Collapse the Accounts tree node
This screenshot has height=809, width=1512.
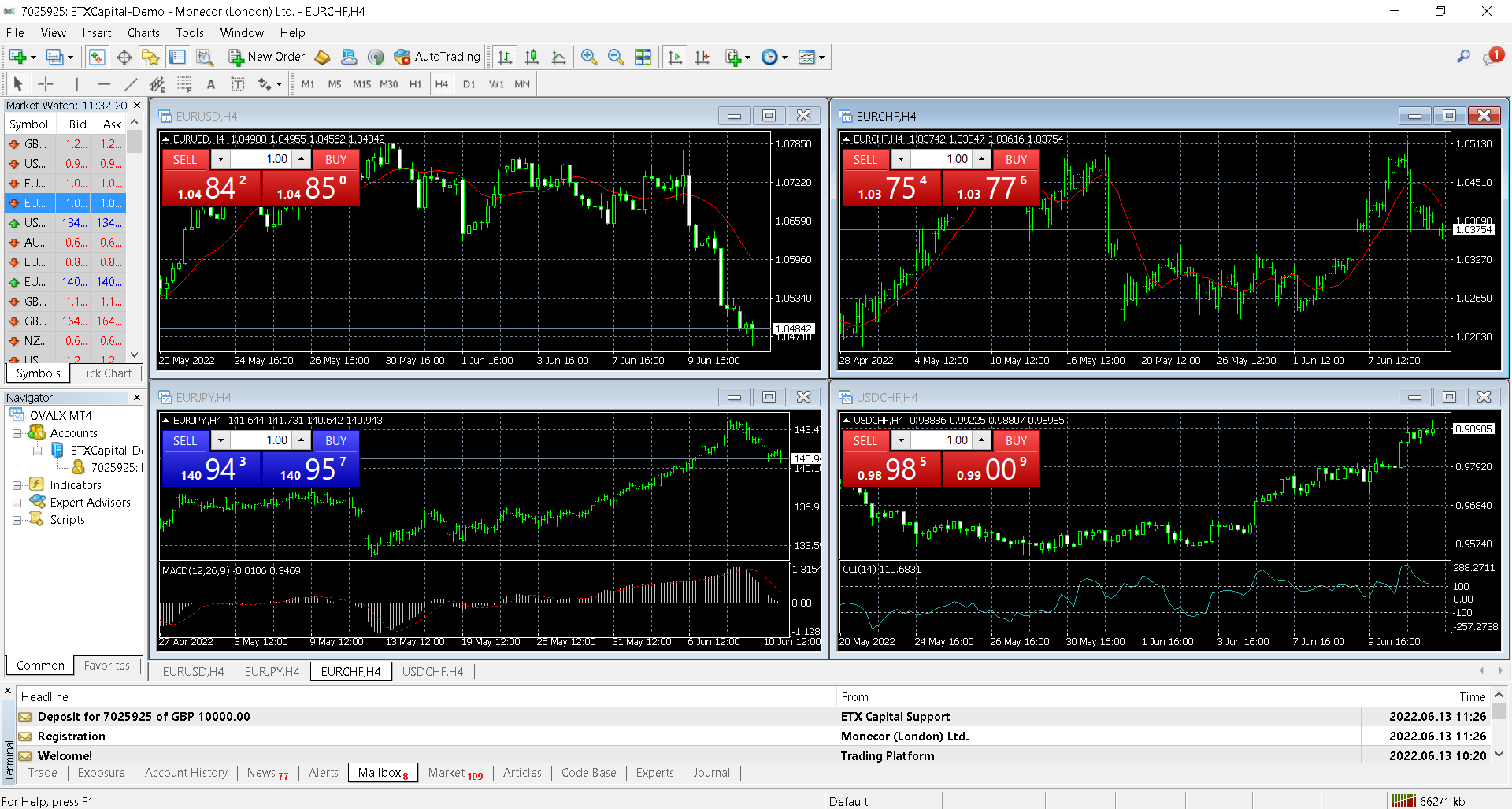click(x=17, y=433)
